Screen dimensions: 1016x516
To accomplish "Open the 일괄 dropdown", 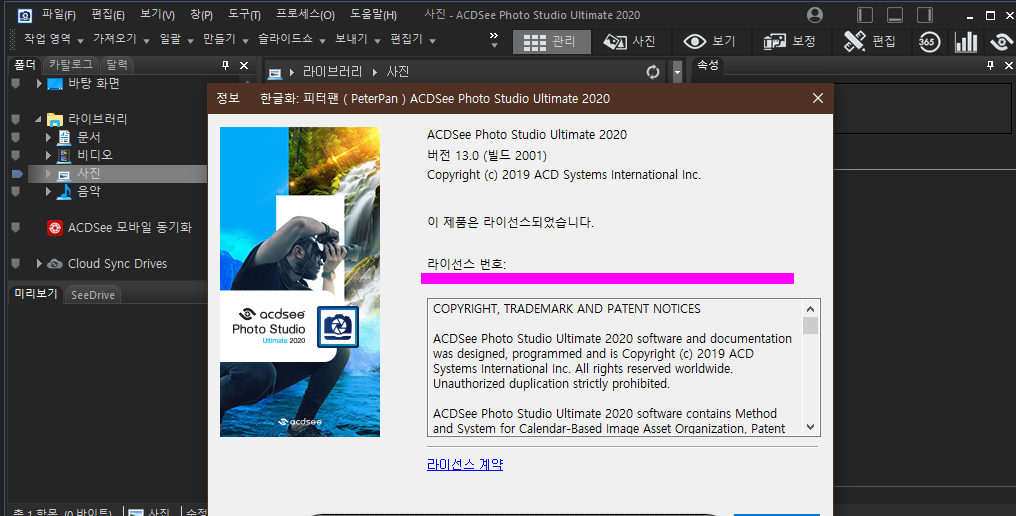I will pyautogui.click(x=176, y=40).
